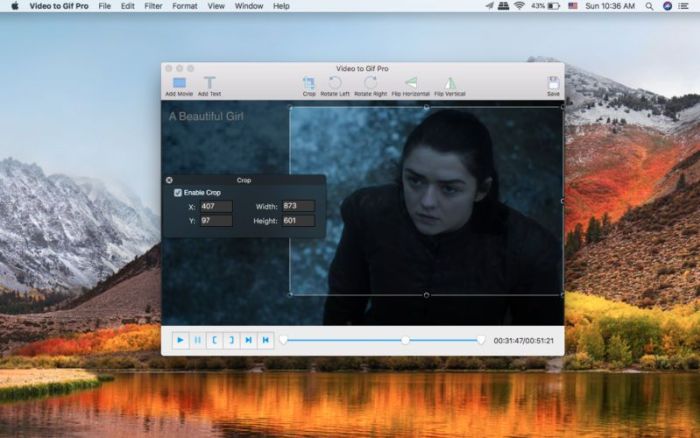Select the Add Text tool
Image resolution: width=700 pixels, height=438 pixels.
[209, 84]
